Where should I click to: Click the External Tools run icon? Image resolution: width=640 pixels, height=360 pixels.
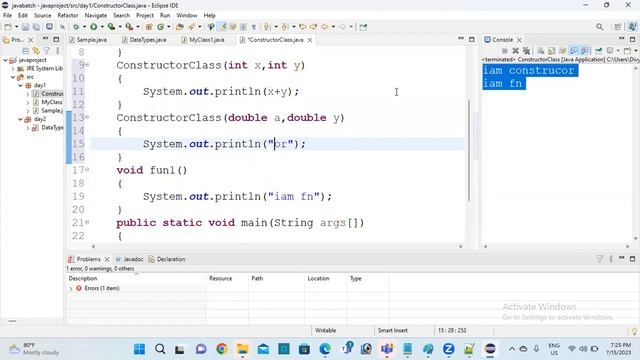(x=129, y=27)
